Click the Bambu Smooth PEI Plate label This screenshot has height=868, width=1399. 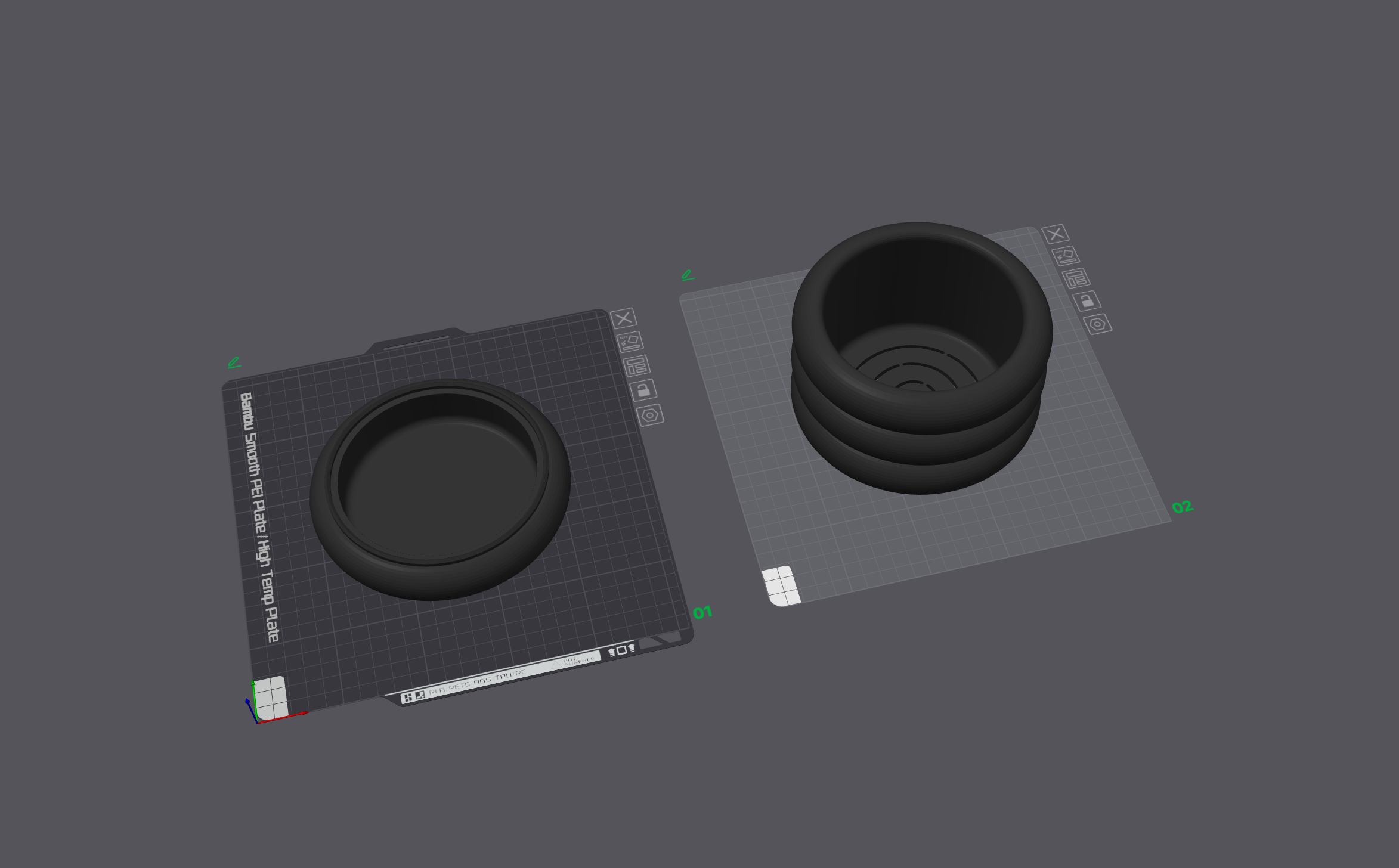pos(259,517)
